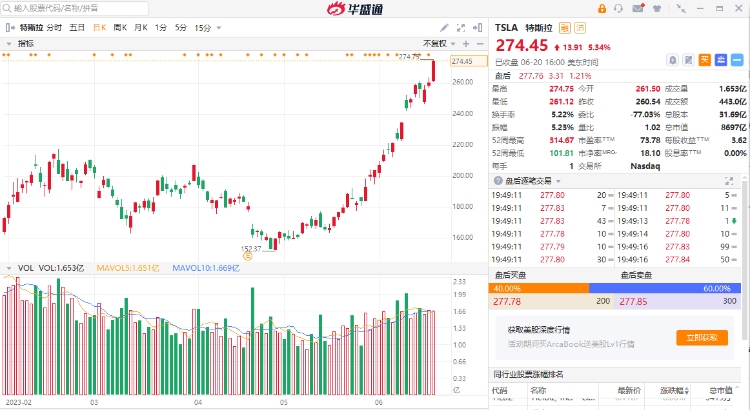Select the 日K daily chart tab
Screen dimensions: 750x410
click(x=99, y=28)
